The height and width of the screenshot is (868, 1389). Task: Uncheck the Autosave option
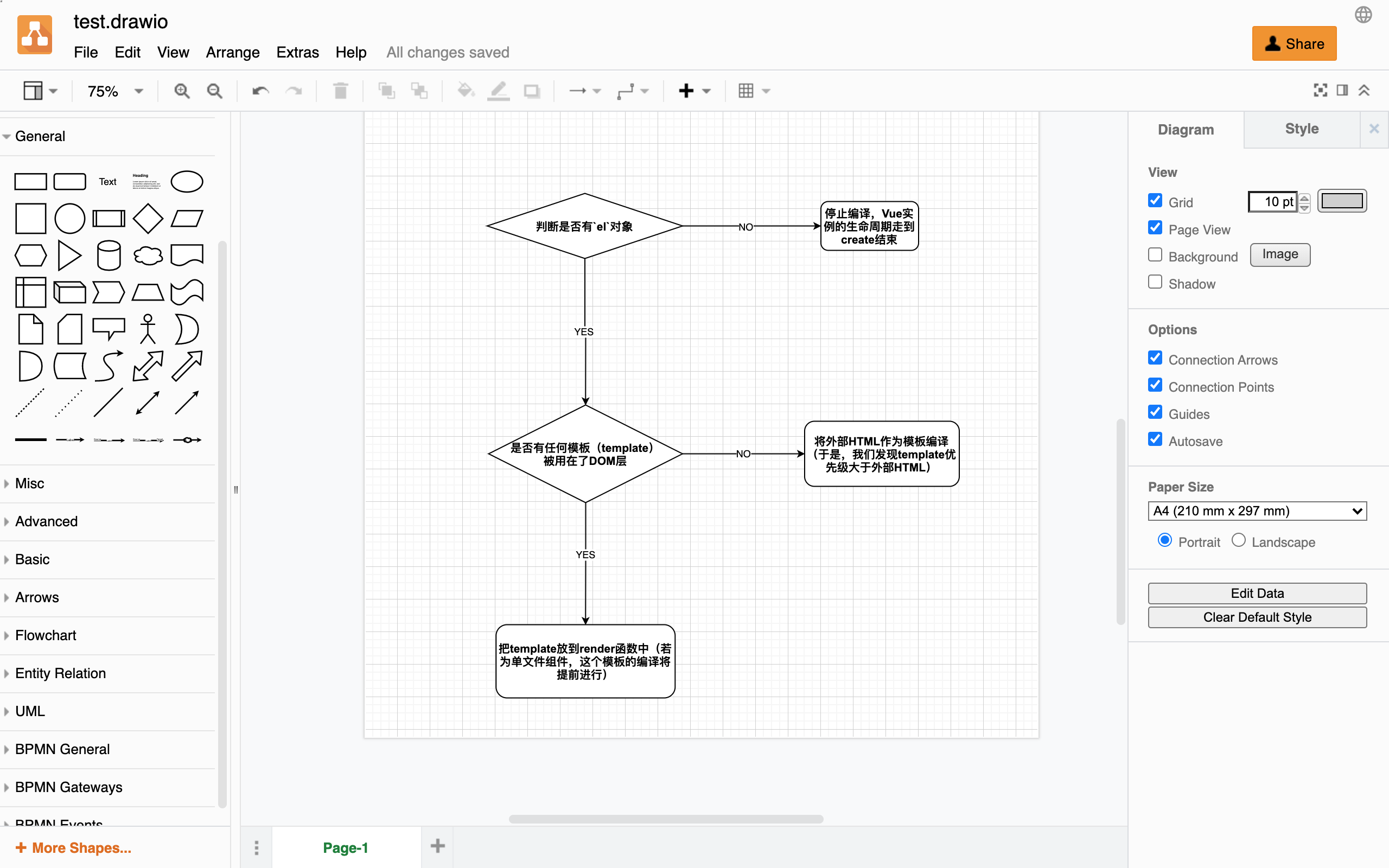tap(1155, 439)
